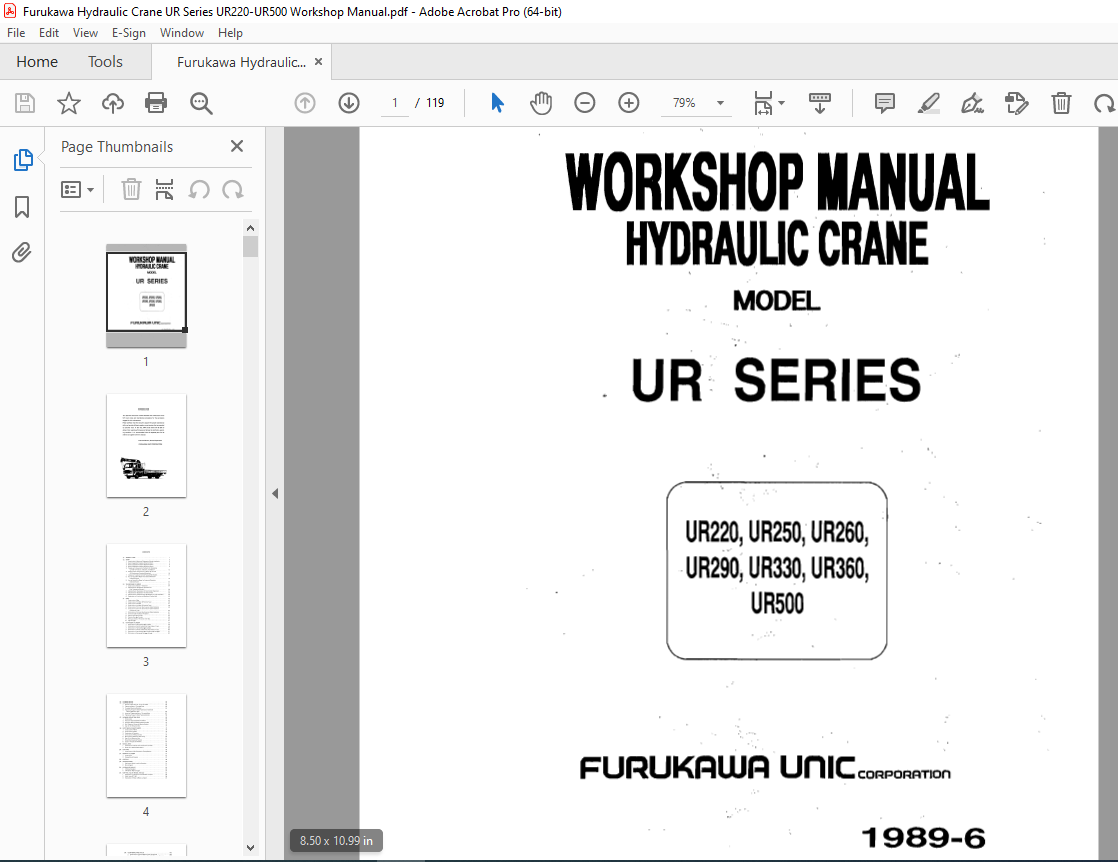Click the 8.50 x 10.99 in size indicator
This screenshot has width=1118, height=862.
[x=336, y=841]
